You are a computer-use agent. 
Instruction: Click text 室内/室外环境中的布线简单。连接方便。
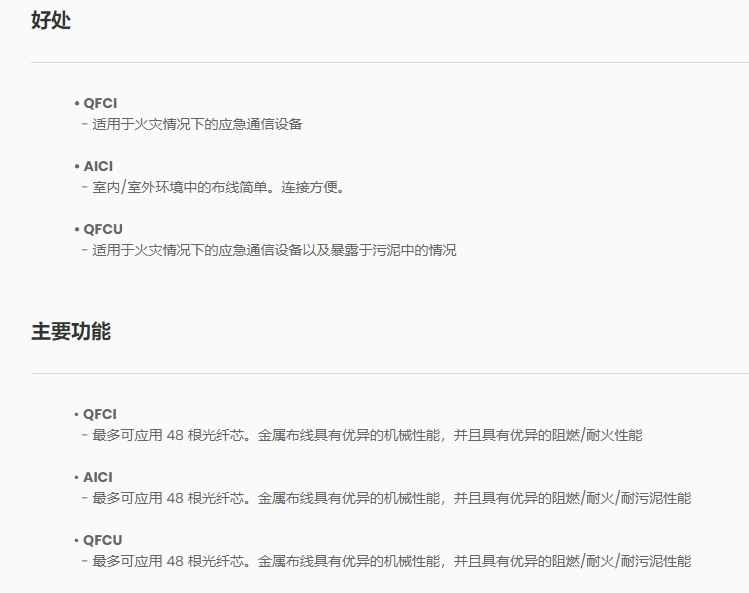coord(219,187)
